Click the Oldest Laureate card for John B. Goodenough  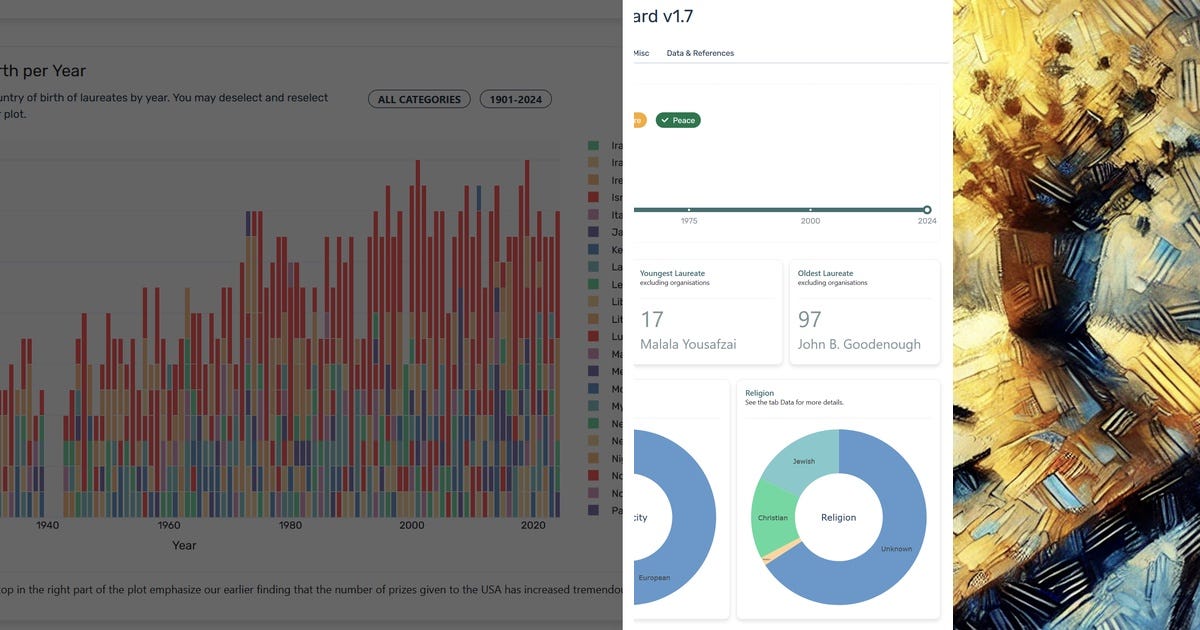863,311
